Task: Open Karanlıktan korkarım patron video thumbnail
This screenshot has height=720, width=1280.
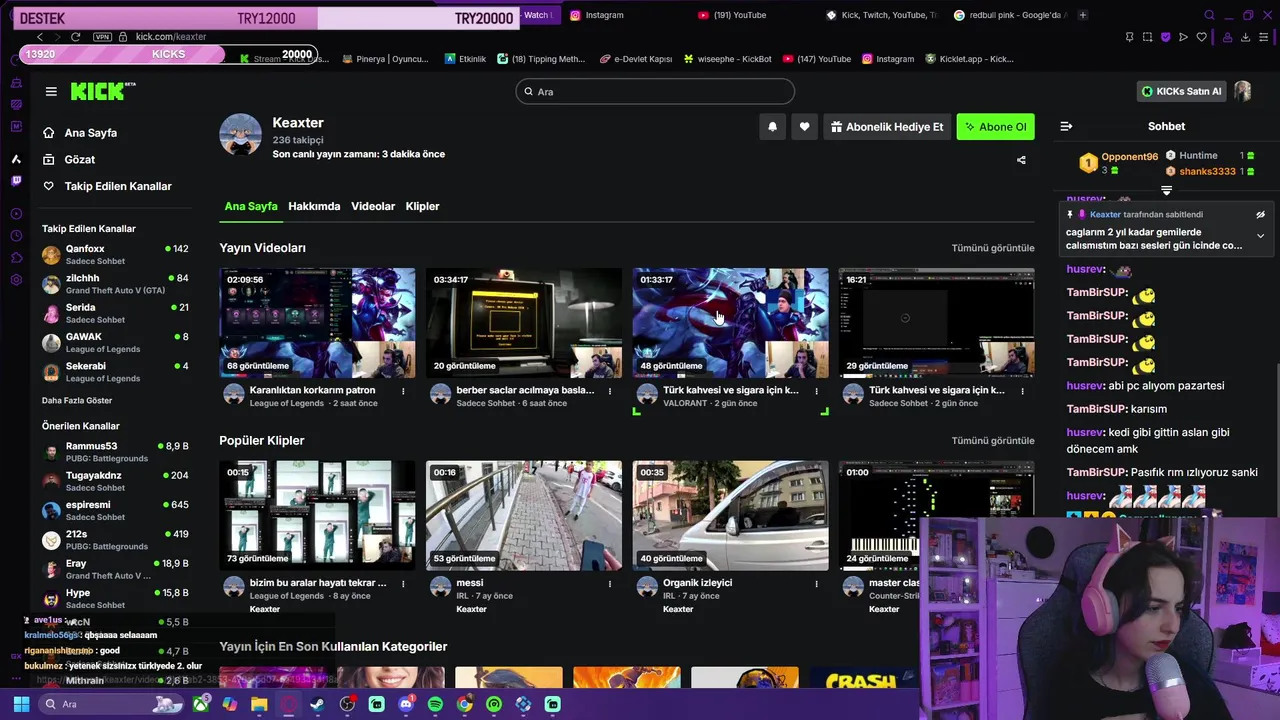Action: pos(317,323)
